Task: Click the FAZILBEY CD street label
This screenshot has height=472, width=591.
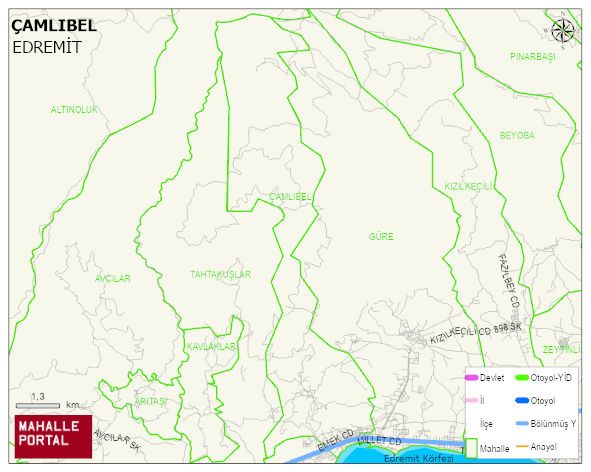Action: (x=509, y=281)
